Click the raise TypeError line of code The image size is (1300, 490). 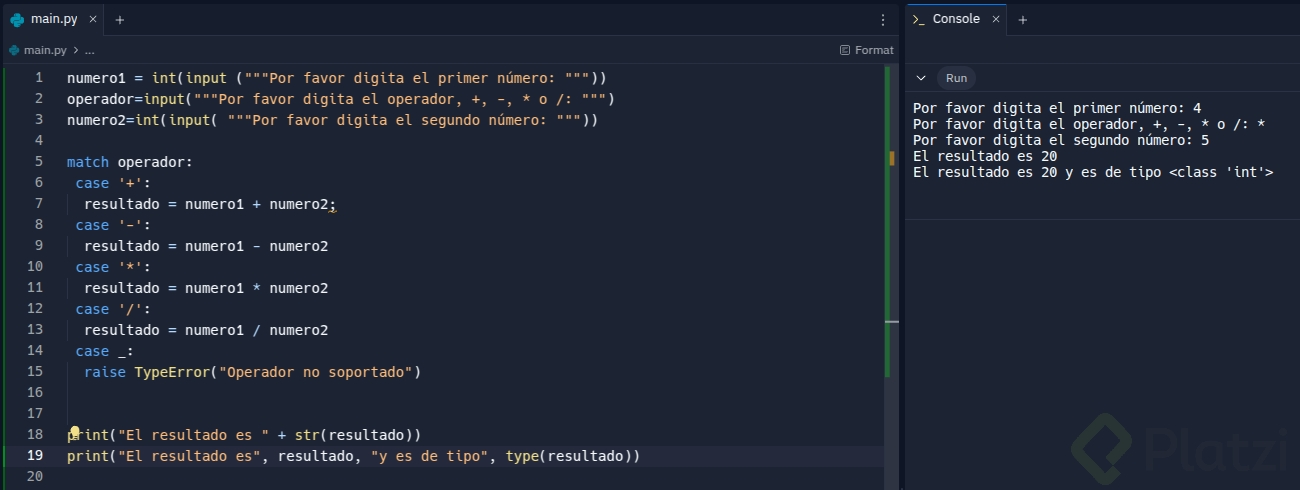[253, 372]
